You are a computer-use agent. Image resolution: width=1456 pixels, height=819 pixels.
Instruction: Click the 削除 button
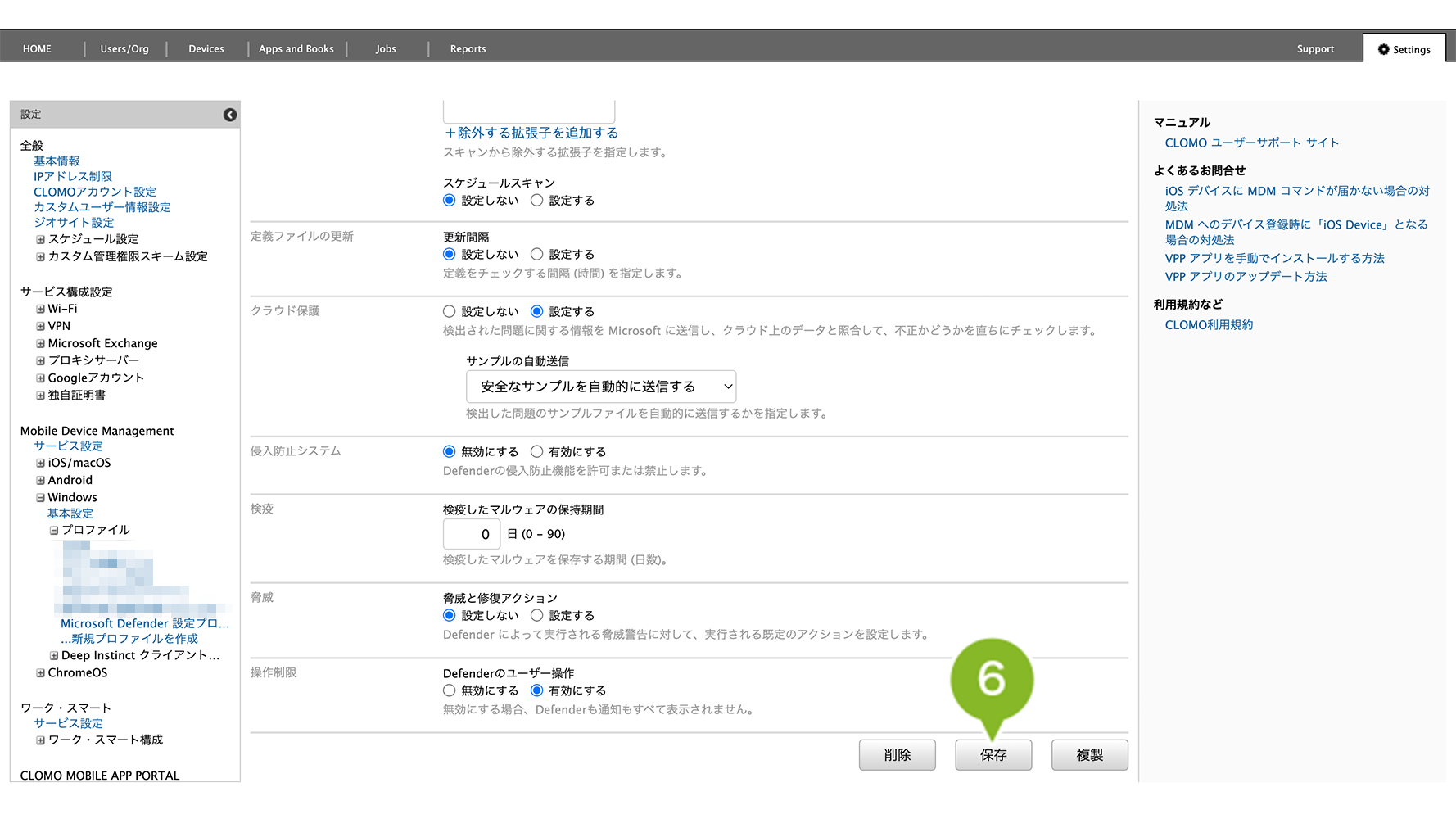click(897, 755)
